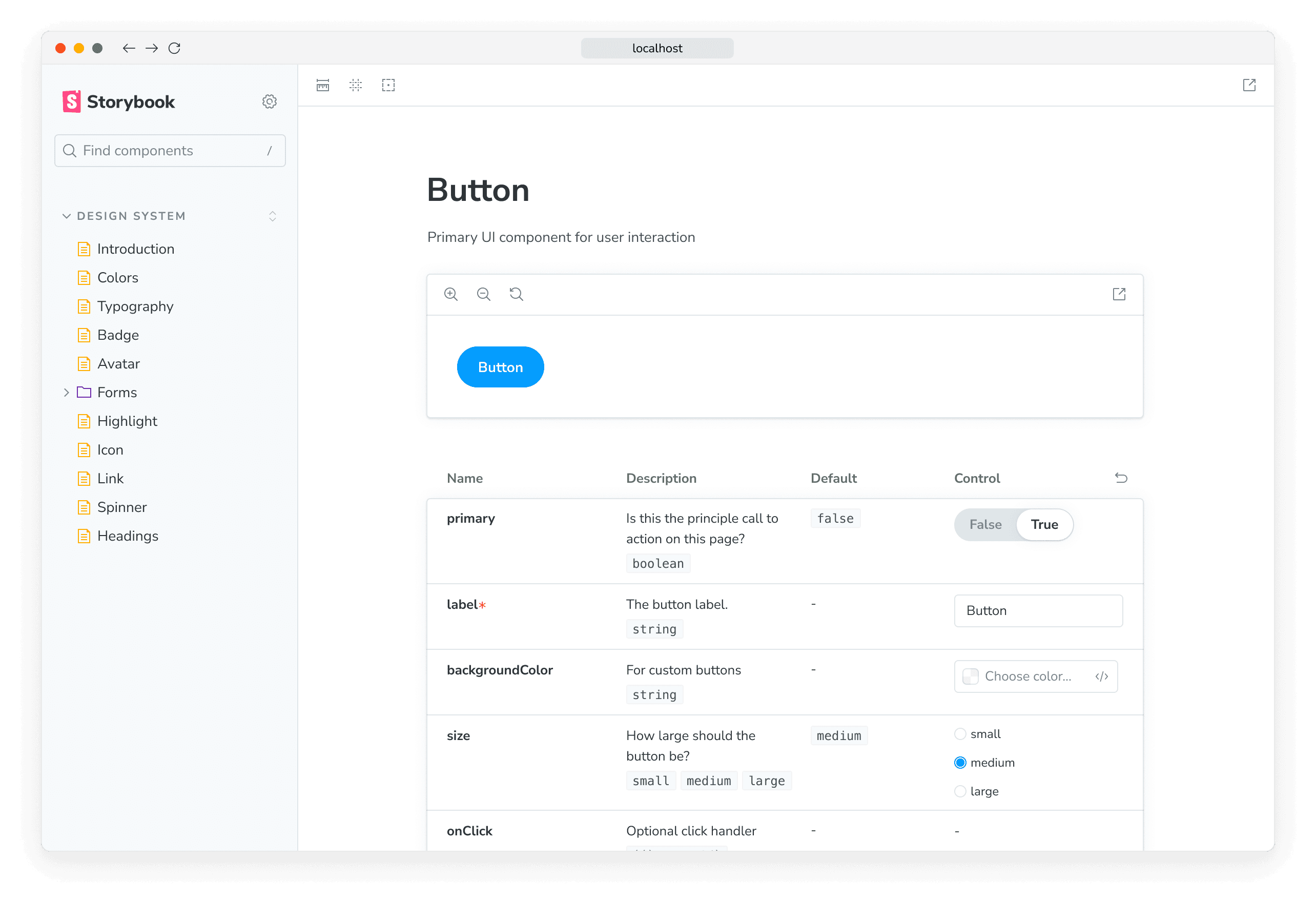This screenshot has height=903, width=1316.
Task: Click the Storybook settings gear icon
Action: (x=270, y=101)
